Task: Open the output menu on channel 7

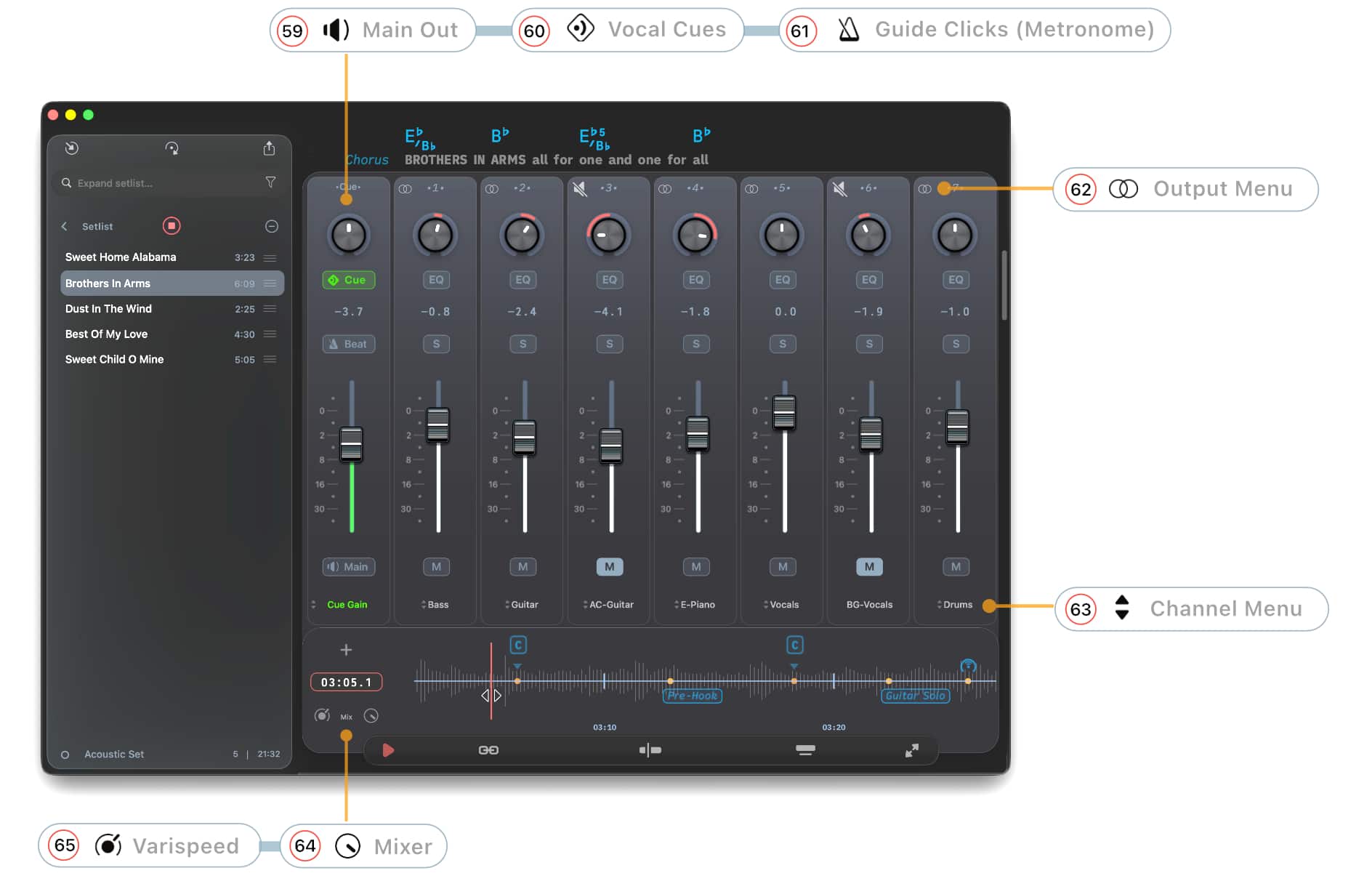Action: tap(924, 189)
